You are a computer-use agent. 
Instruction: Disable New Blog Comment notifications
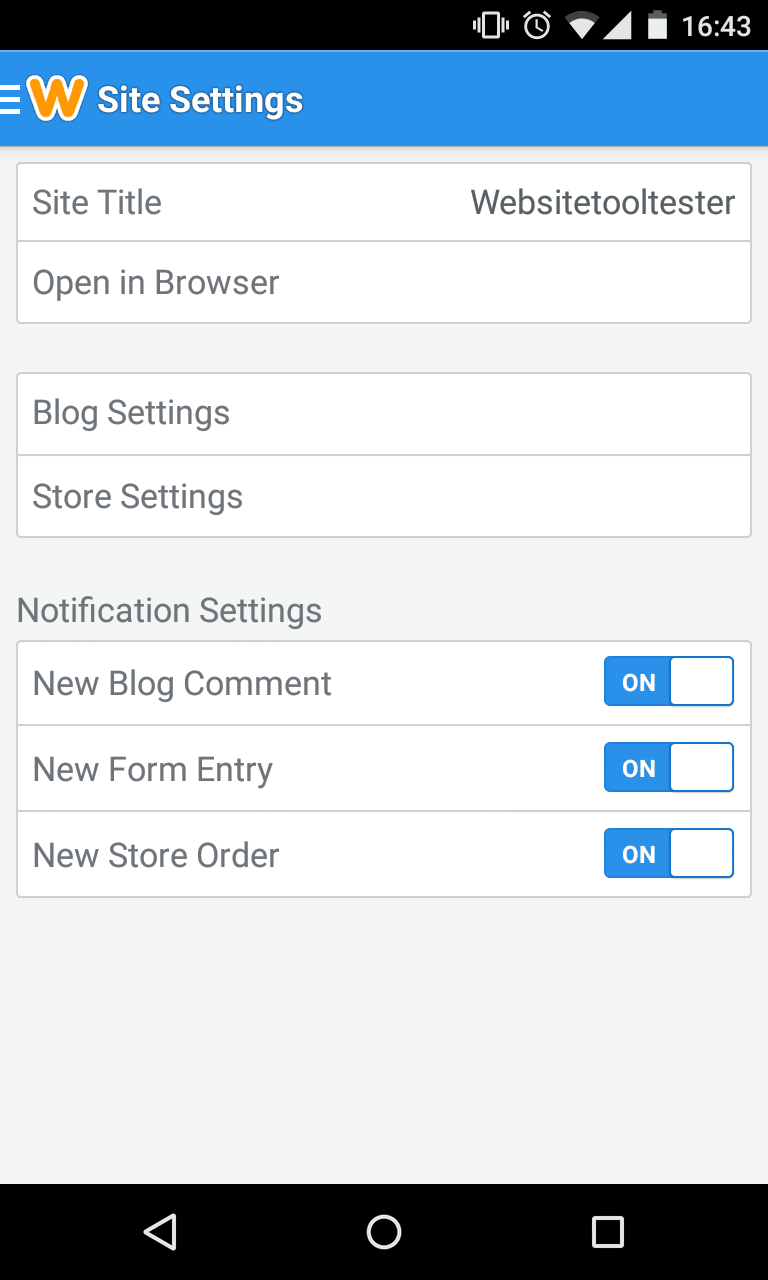point(669,682)
